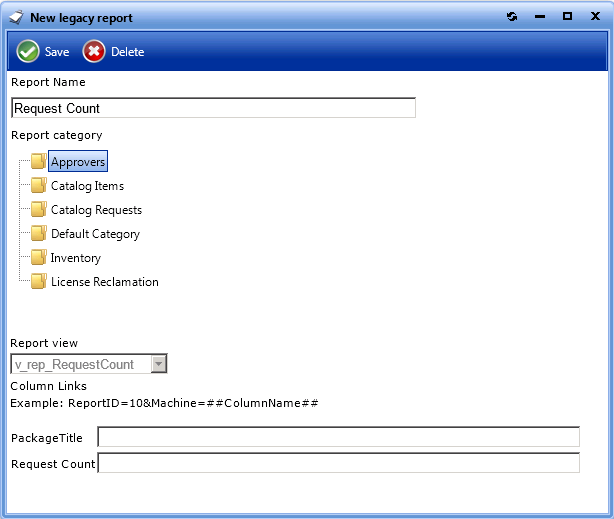The image size is (614, 519).
Task: Click the ReportID example text
Action: point(193,403)
